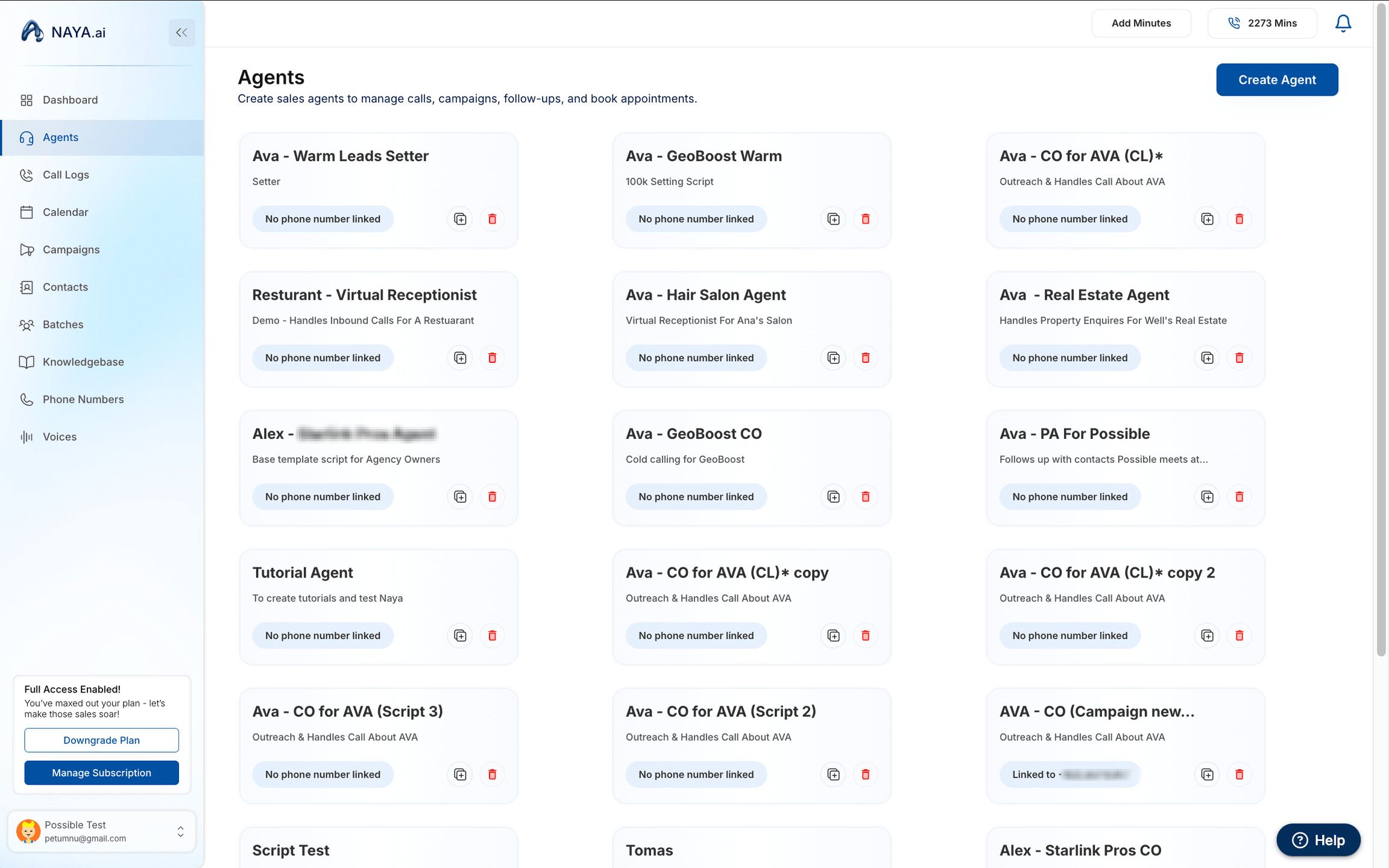
Task: Open the Calendar page
Action: [x=102, y=212]
